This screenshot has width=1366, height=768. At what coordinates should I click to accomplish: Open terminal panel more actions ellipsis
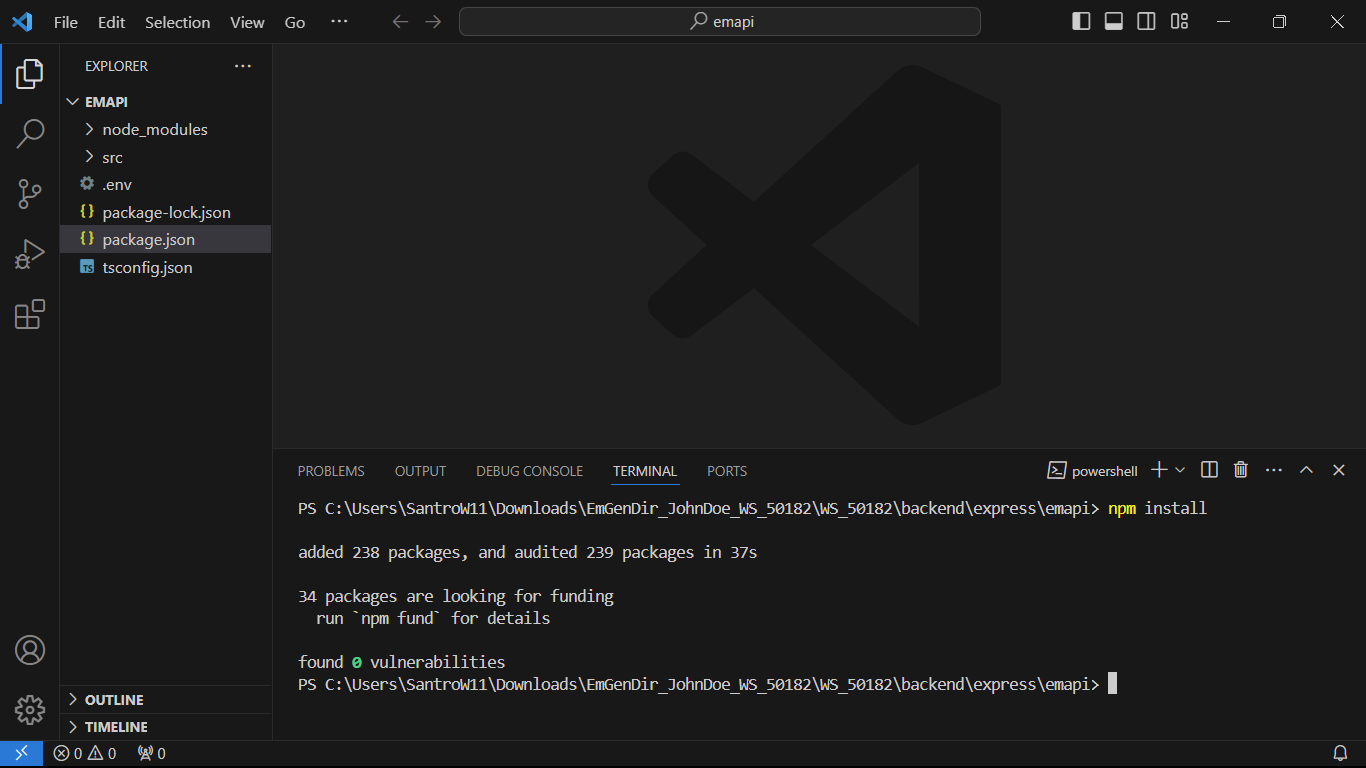click(x=1274, y=470)
